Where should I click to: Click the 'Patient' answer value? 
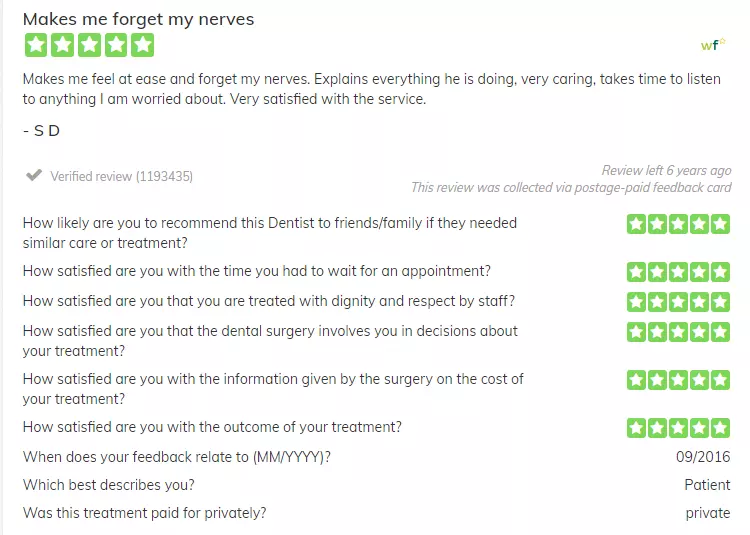click(x=707, y=485)
